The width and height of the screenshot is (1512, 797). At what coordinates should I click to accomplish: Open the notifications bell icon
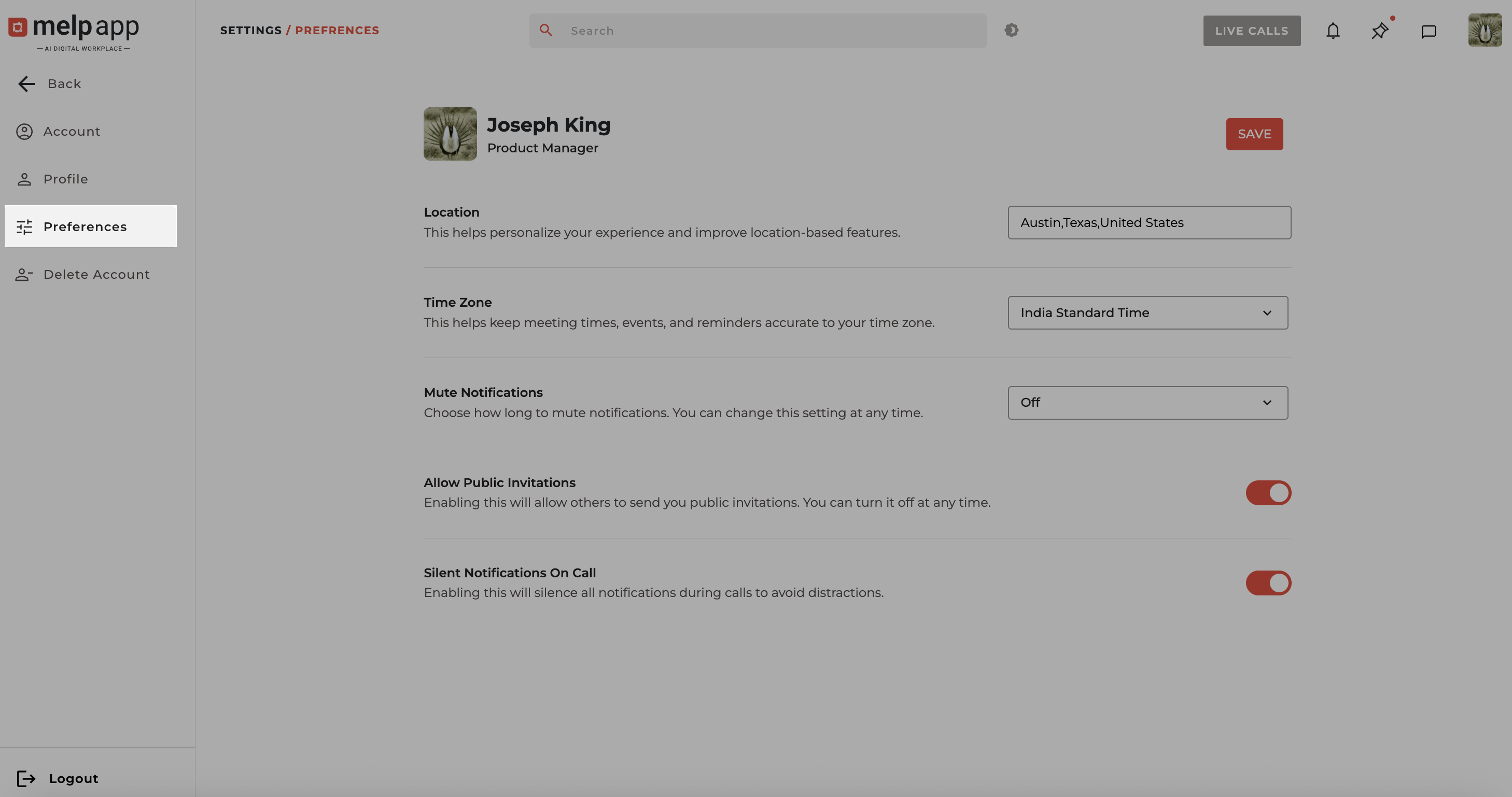pyautogui.click(x=1333, y=31)
